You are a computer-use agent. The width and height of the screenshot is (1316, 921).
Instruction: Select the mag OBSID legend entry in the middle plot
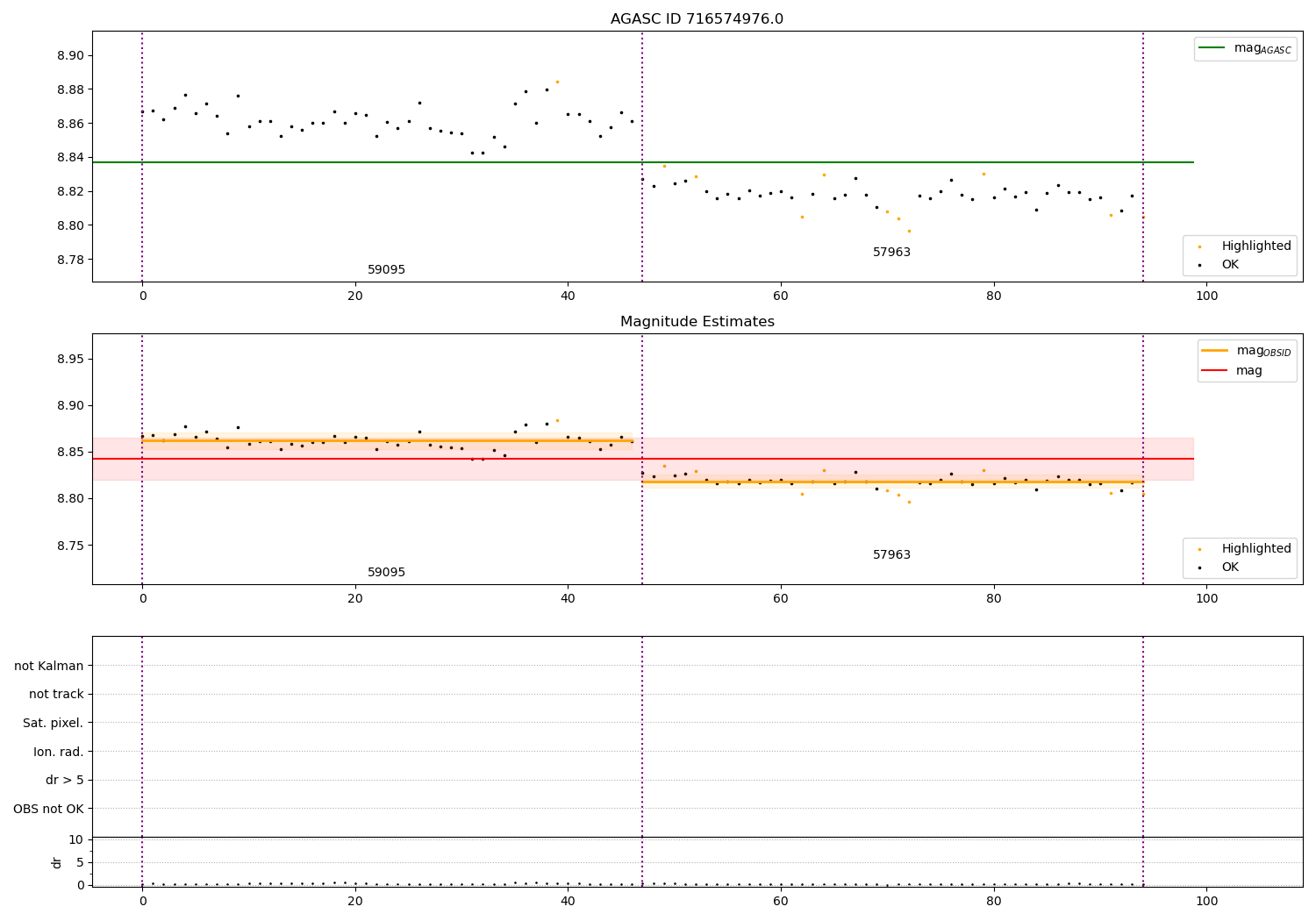tap(1247, 351)
